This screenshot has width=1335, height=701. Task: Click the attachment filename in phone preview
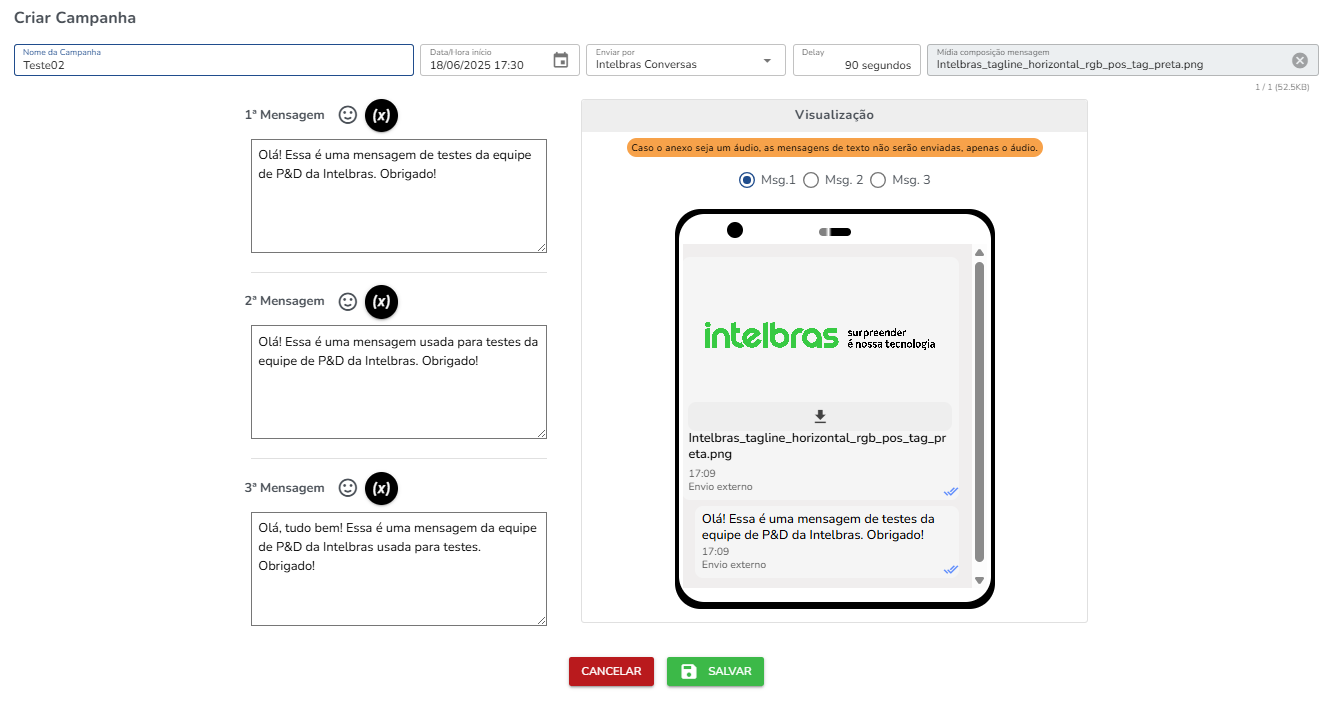coord(818,446)
